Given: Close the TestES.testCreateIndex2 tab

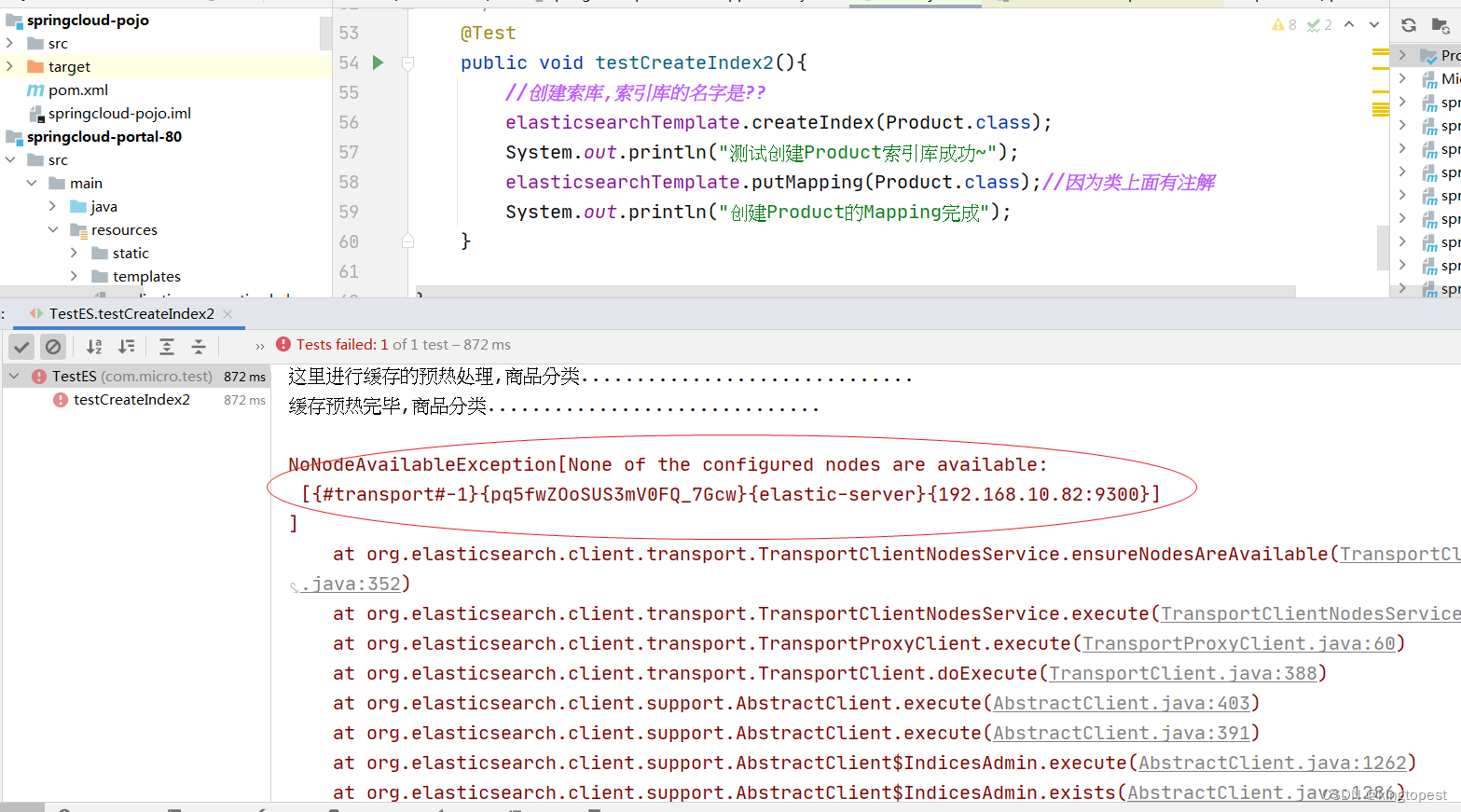Looking at the screenshot, I should coord(227,314).
